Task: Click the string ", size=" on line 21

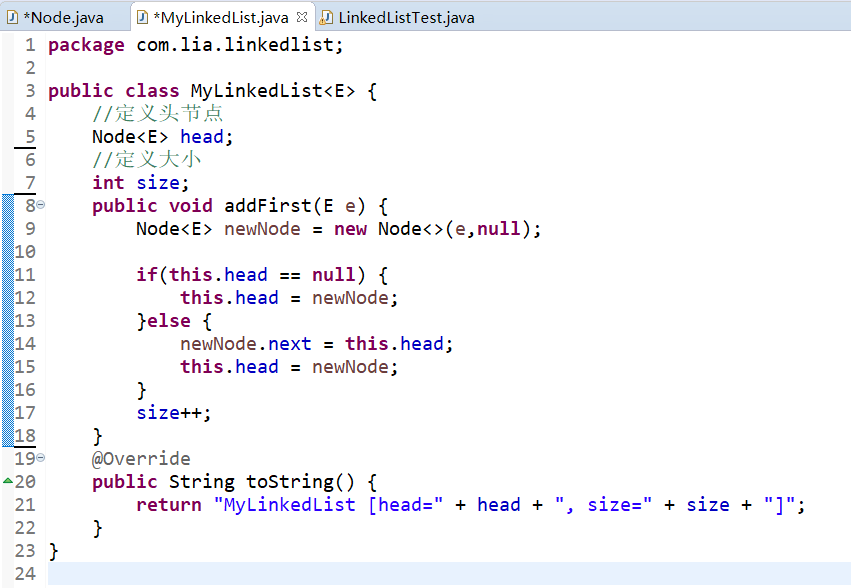Action: point(603,505)
